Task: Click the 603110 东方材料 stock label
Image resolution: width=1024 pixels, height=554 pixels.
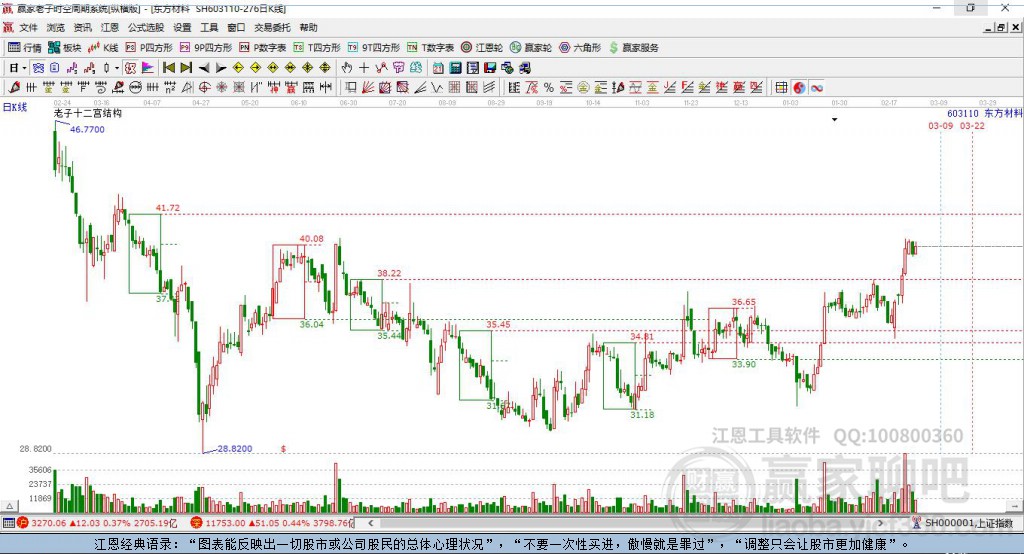Action: [x=985, y=114]
